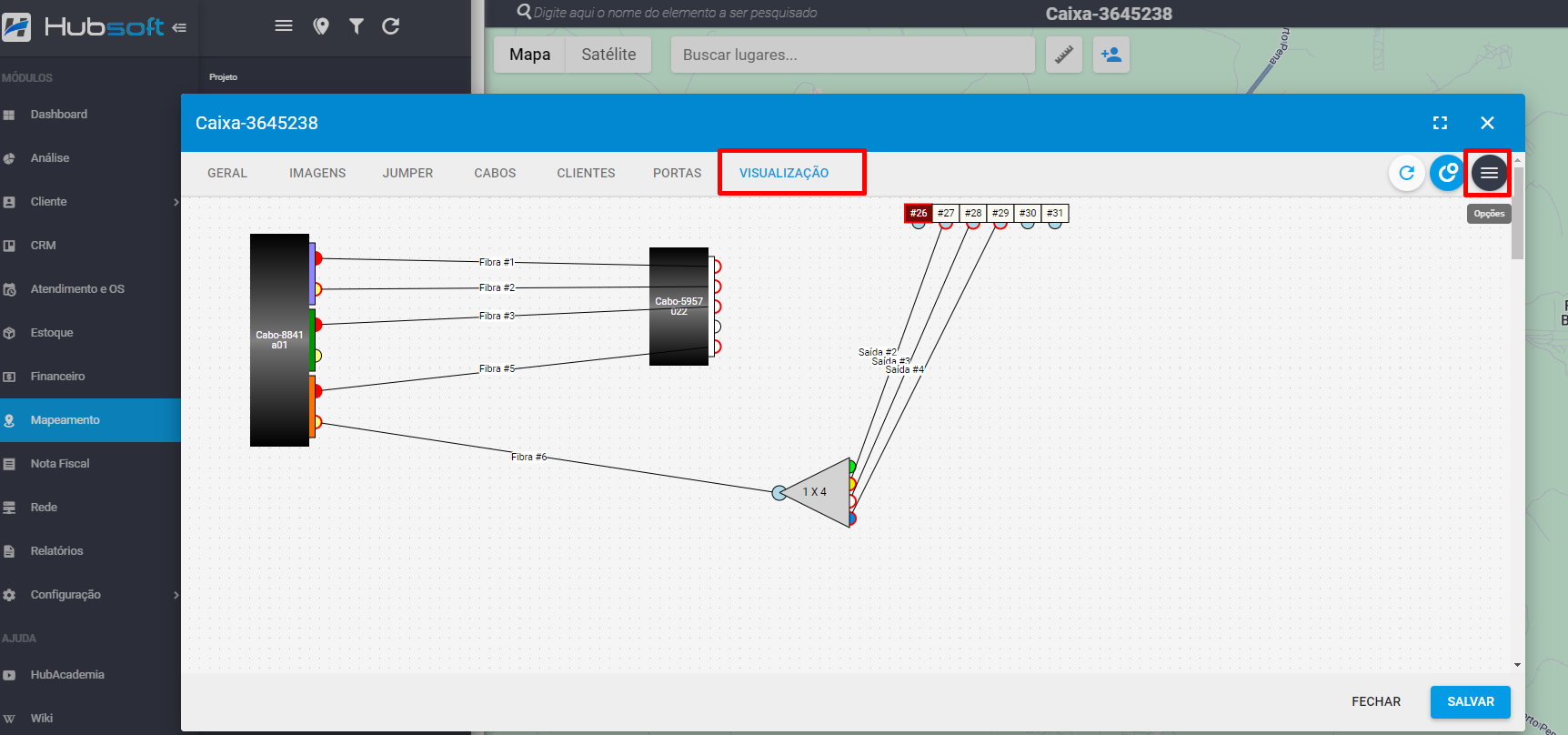Screen dimensions: 1568x735
Task: Click the Fibra #2 label
Action: (497, 287)
